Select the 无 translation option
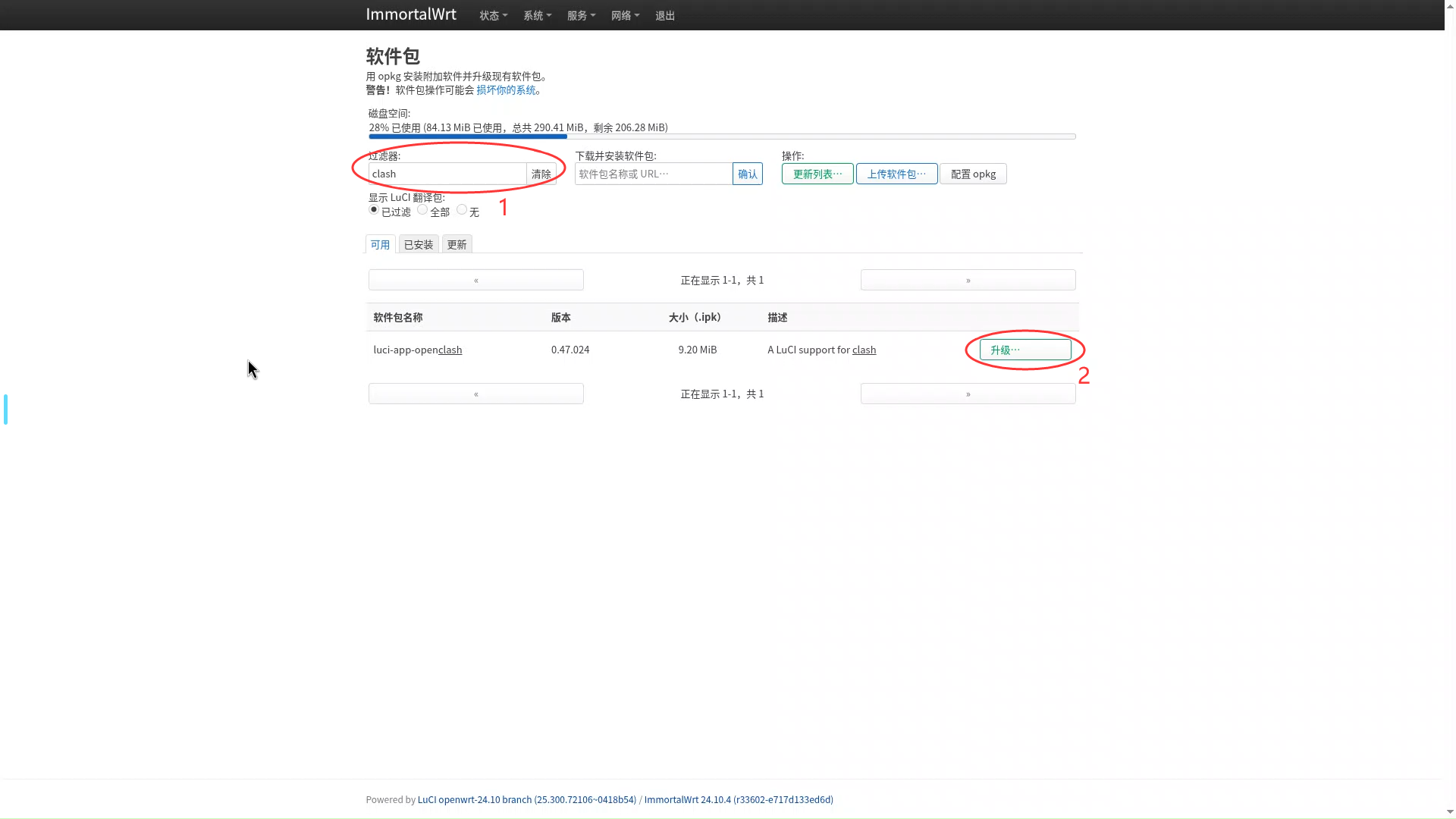 [x=463, y=209]
